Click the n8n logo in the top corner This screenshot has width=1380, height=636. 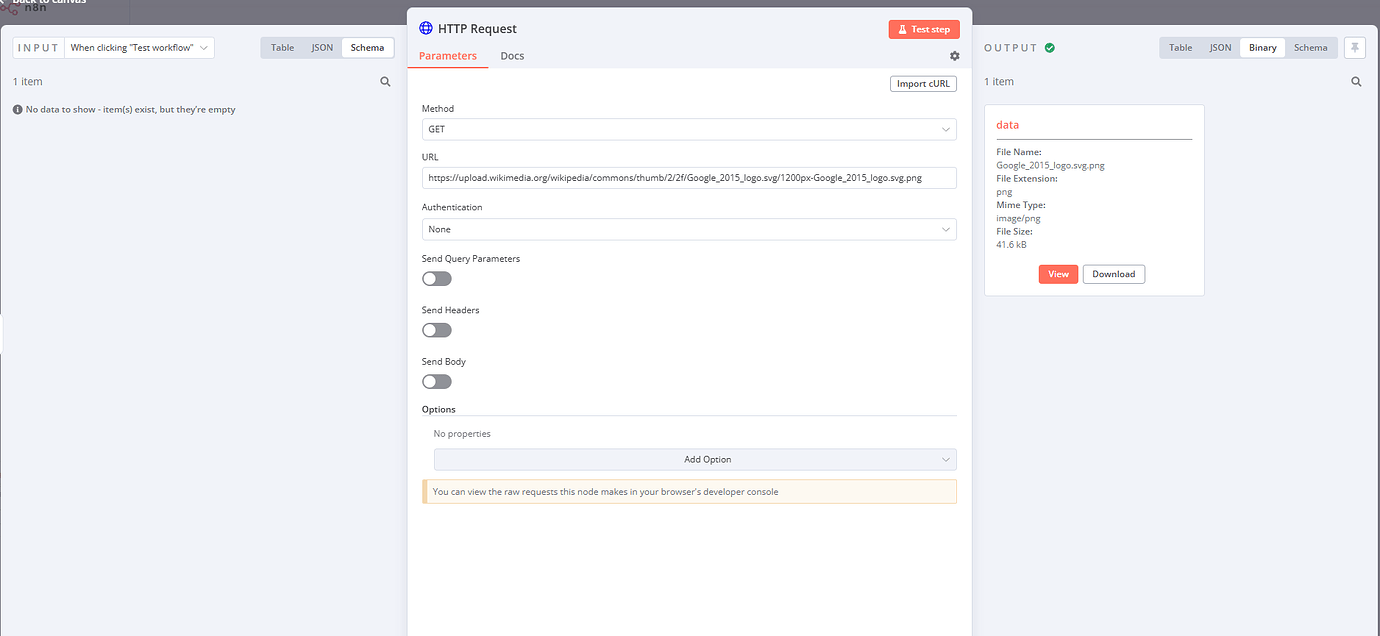pyautogui.click(x=10, y=9)
